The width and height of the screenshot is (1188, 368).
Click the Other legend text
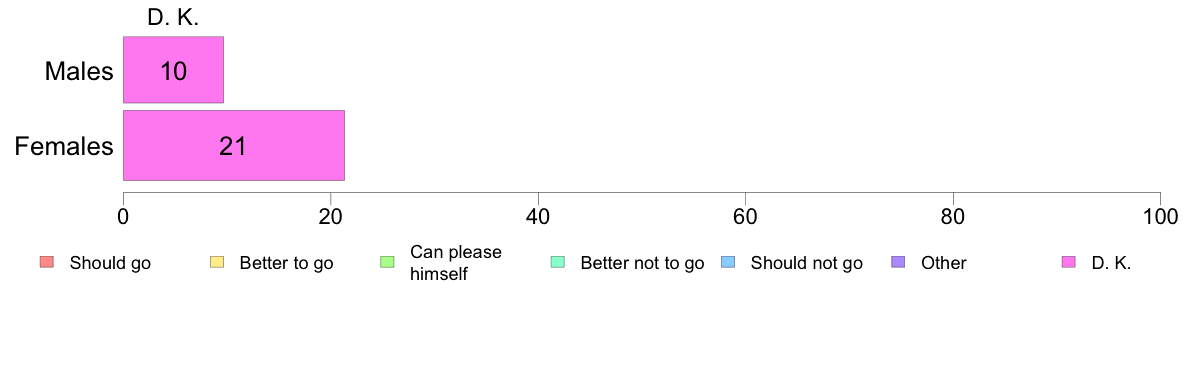point(944,264)
